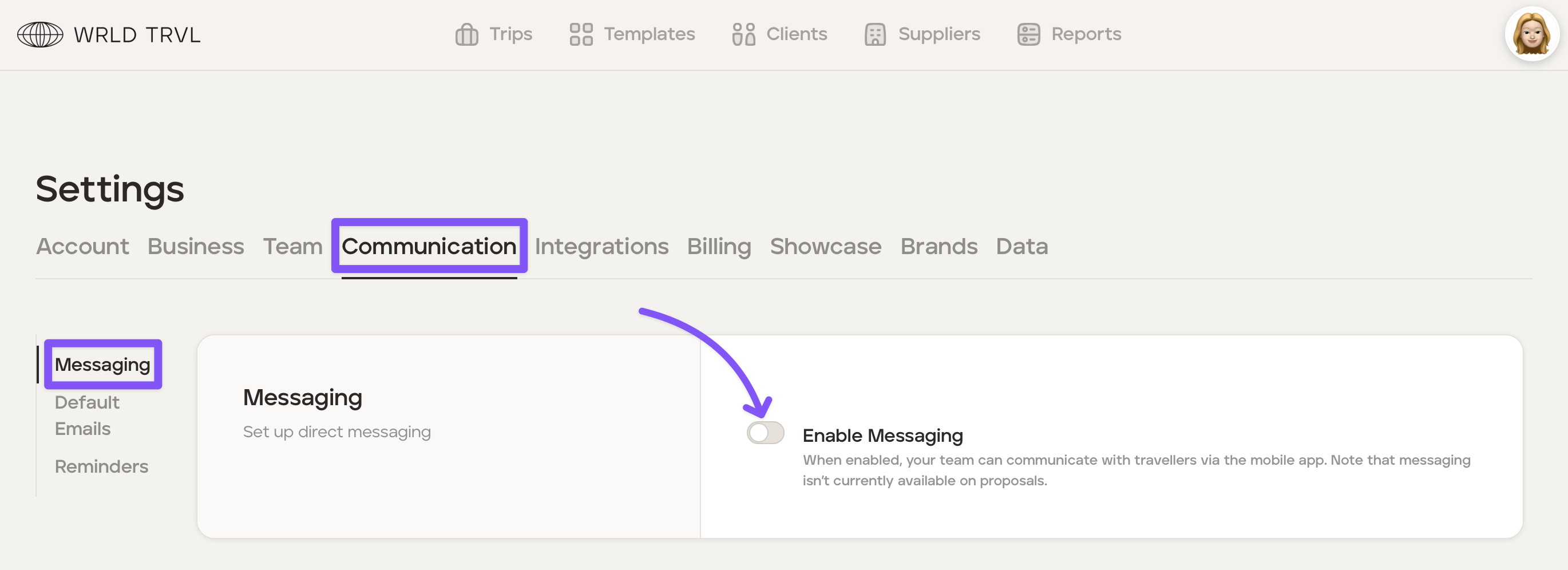Open the Business settings tab
Image resolution: width=1568 pixels, height=570 pixels.
tap(195, 247)
